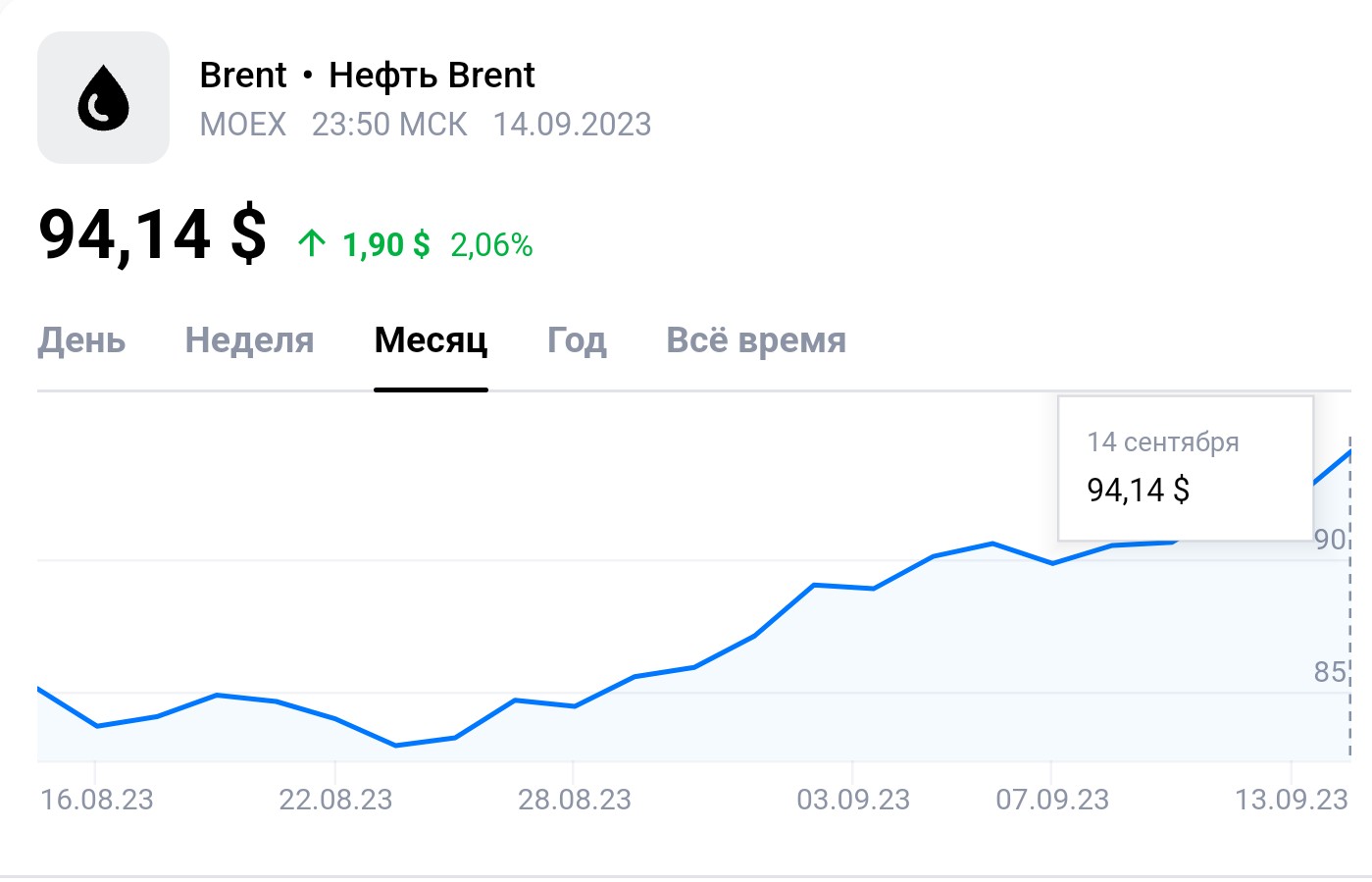Viewport: 1372px width, 882px height.
Task: Click the 94,14 $ current price
Action: click(152, 235)
